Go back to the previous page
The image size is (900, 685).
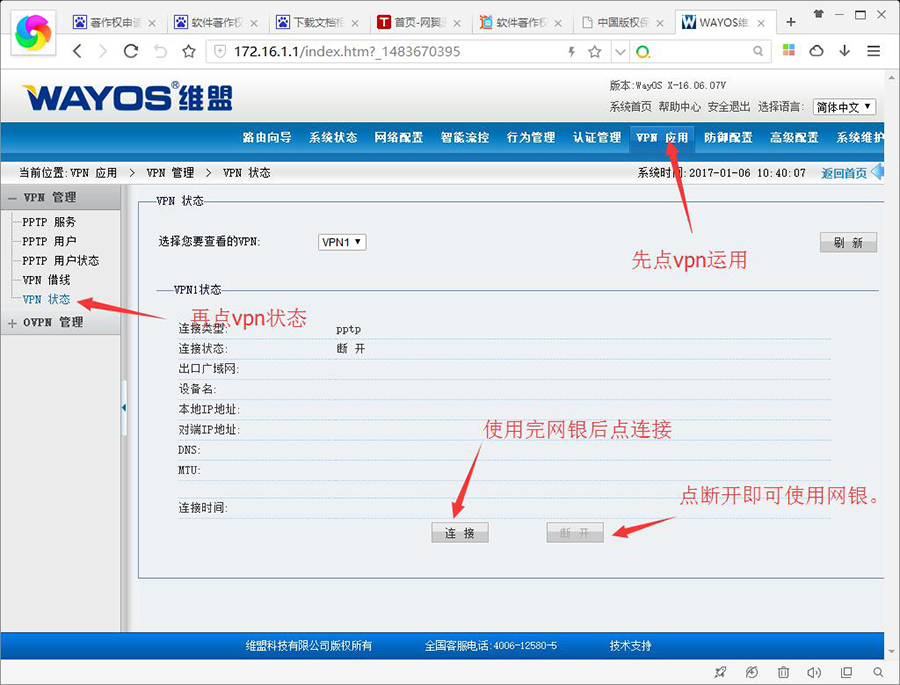[77, 52]
